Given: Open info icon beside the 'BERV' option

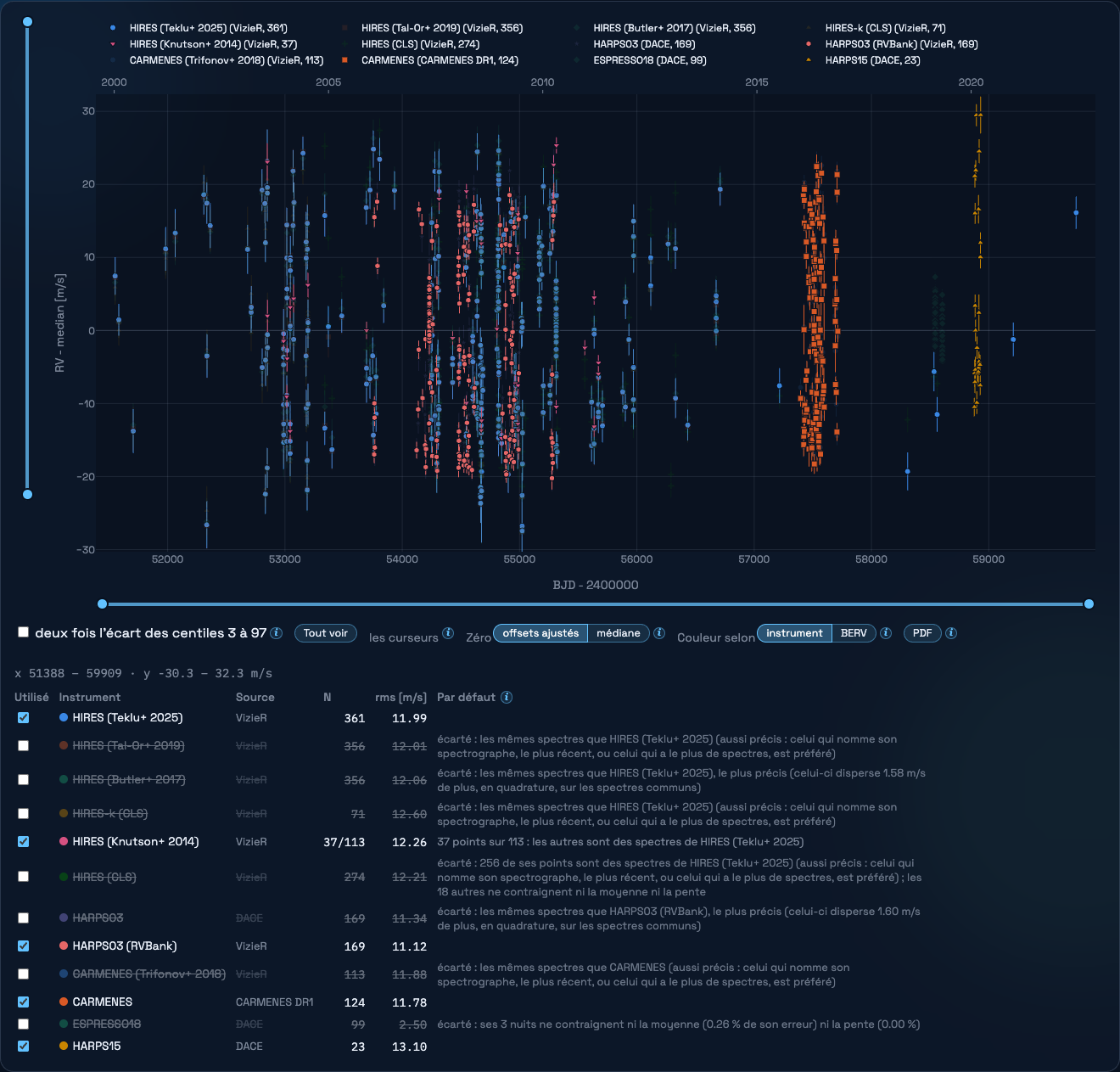Looking at the screenshot, I should pos(886,633).
